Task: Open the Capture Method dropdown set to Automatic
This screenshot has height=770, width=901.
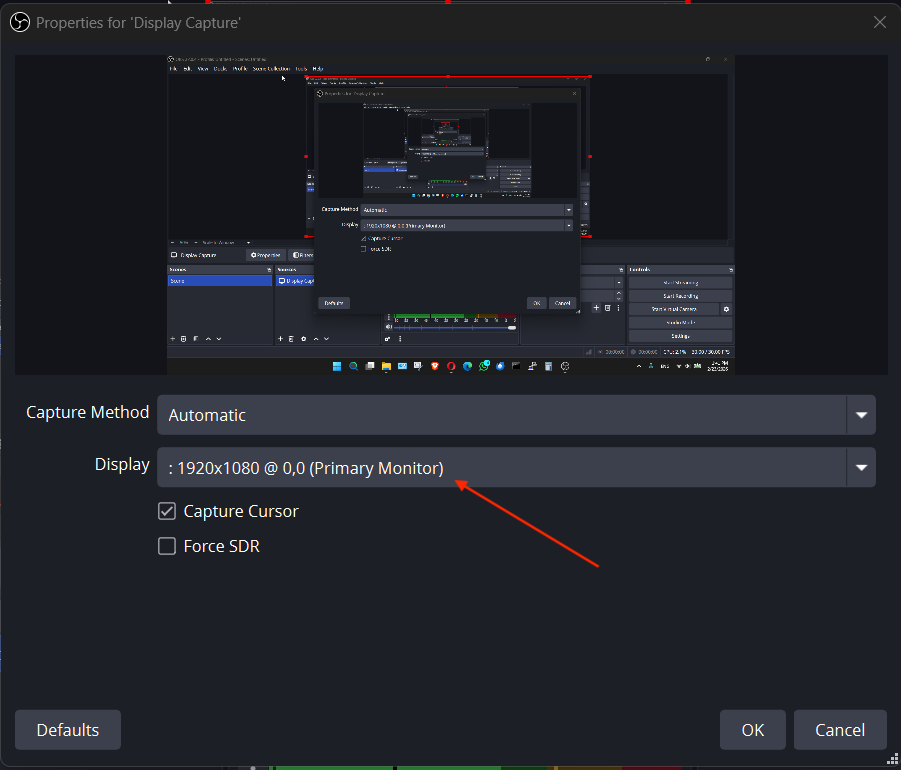Action: click(516, 415)
